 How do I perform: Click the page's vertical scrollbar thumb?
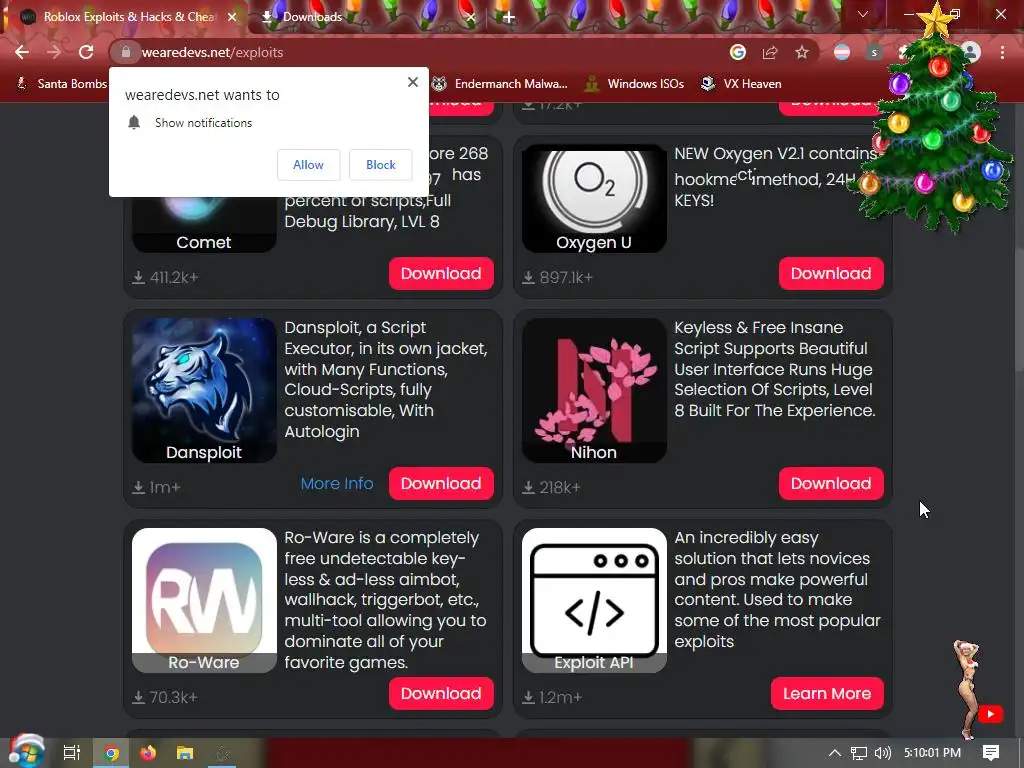tap(1019, 310)
